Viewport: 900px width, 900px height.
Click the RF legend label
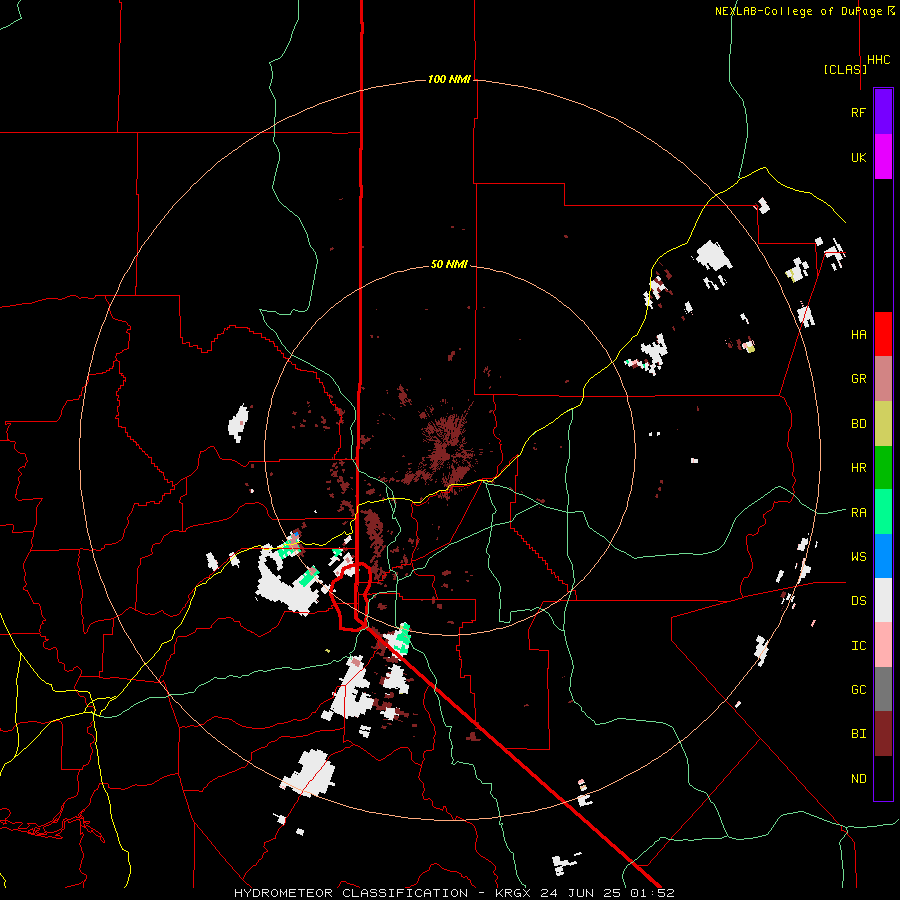pos(858,112)
